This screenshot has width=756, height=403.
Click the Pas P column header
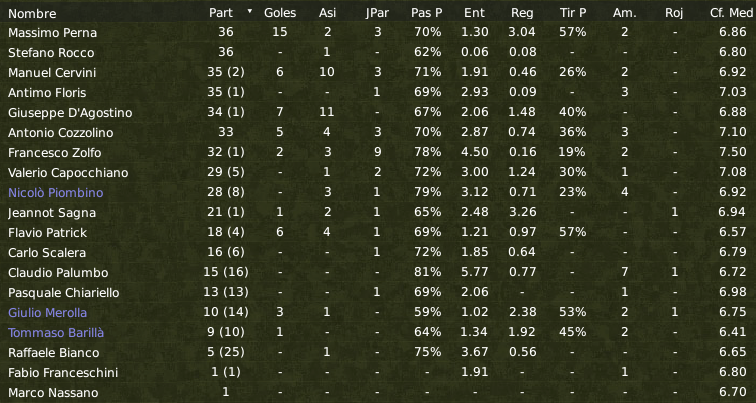click(427, 13)
